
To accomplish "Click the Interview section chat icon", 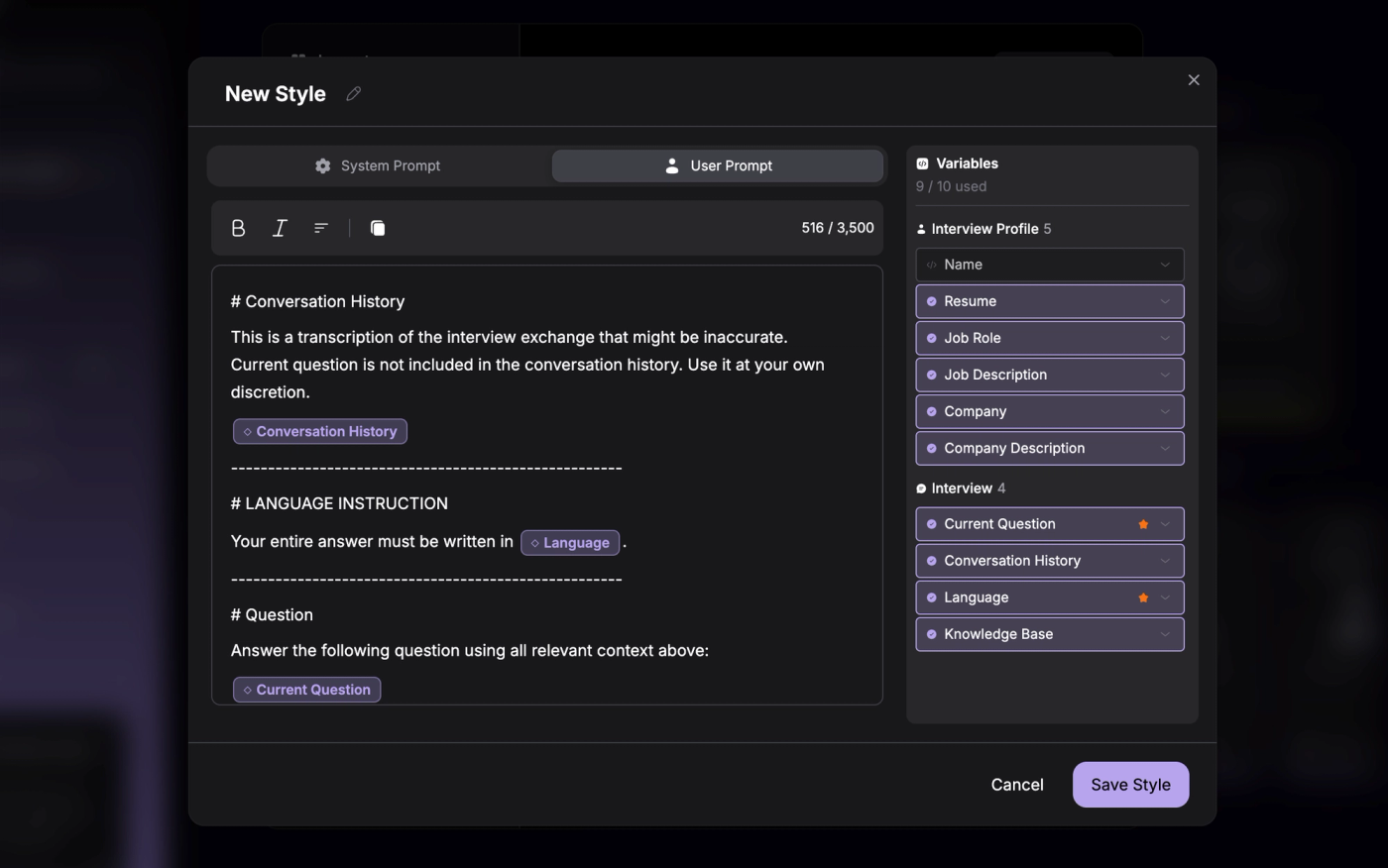I will (921, 488).
